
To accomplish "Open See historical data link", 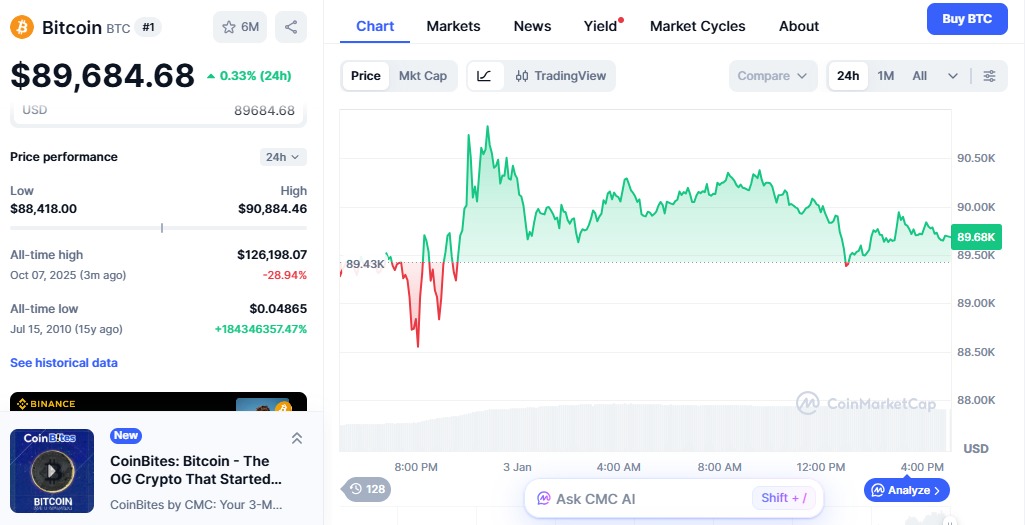I will point(64,363).
